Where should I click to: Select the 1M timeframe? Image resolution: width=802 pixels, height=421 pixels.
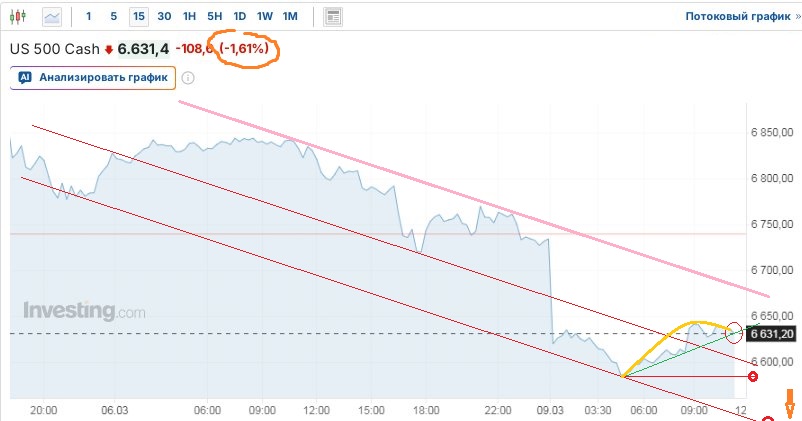coord(290,16)
